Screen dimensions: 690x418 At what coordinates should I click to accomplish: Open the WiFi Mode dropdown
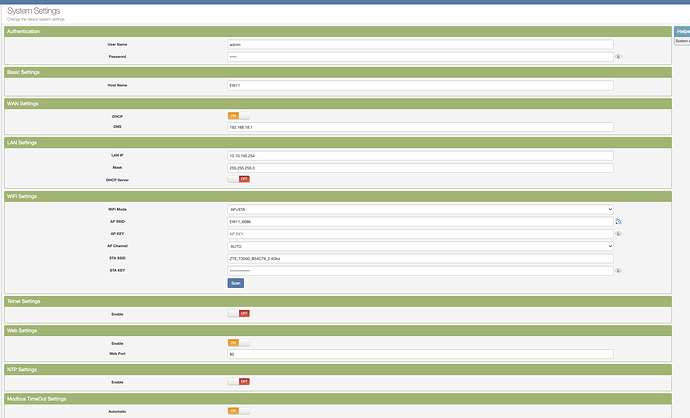tap(420, 209)
